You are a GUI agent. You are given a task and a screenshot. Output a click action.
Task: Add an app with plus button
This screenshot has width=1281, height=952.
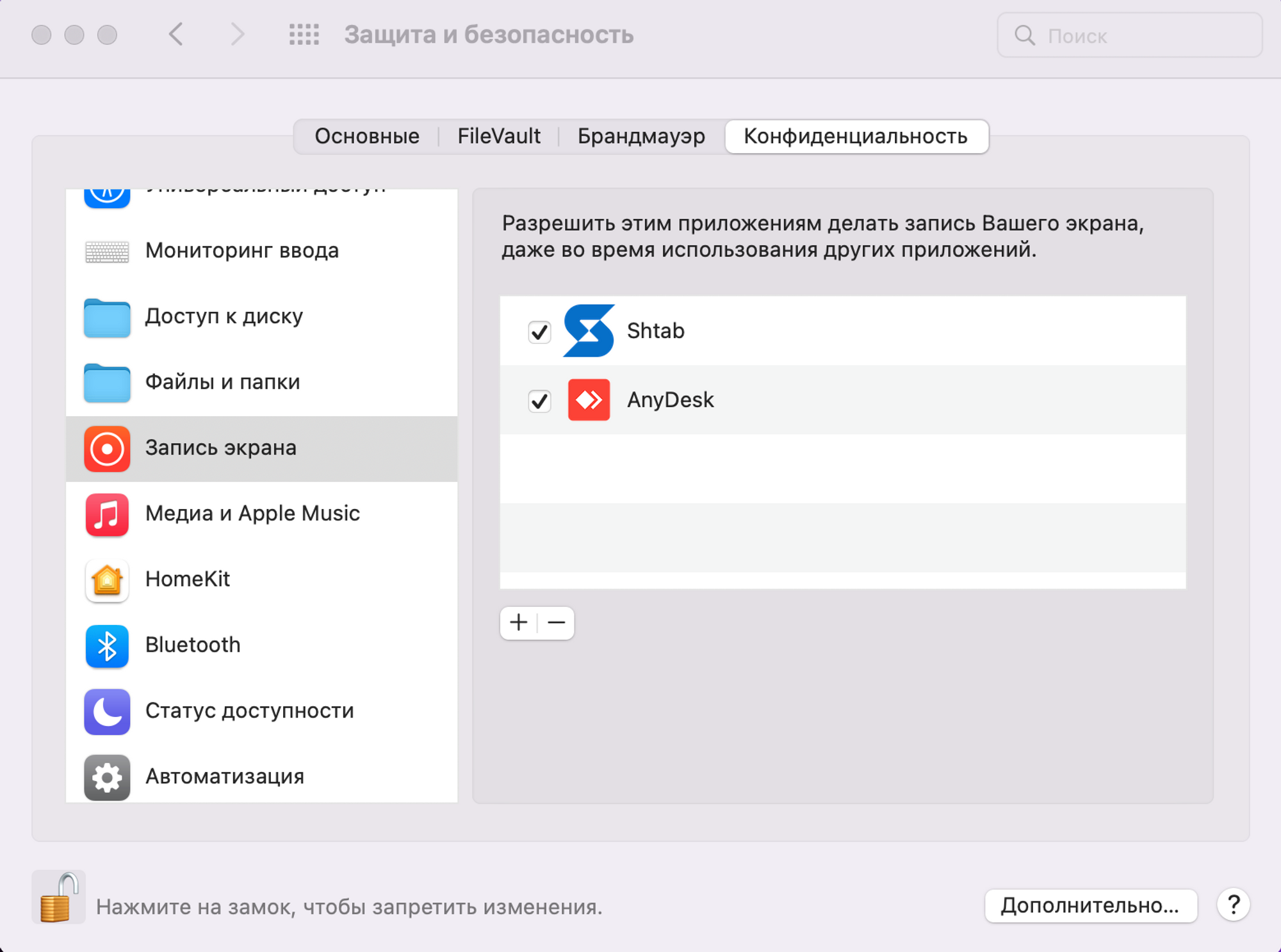tap(519, 623)
